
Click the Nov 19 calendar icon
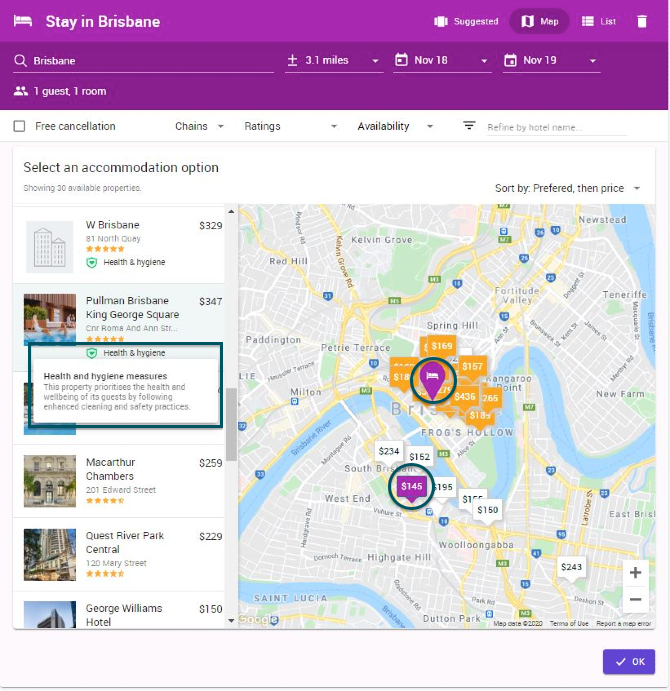pyautogui.click(x=510, y=60)
